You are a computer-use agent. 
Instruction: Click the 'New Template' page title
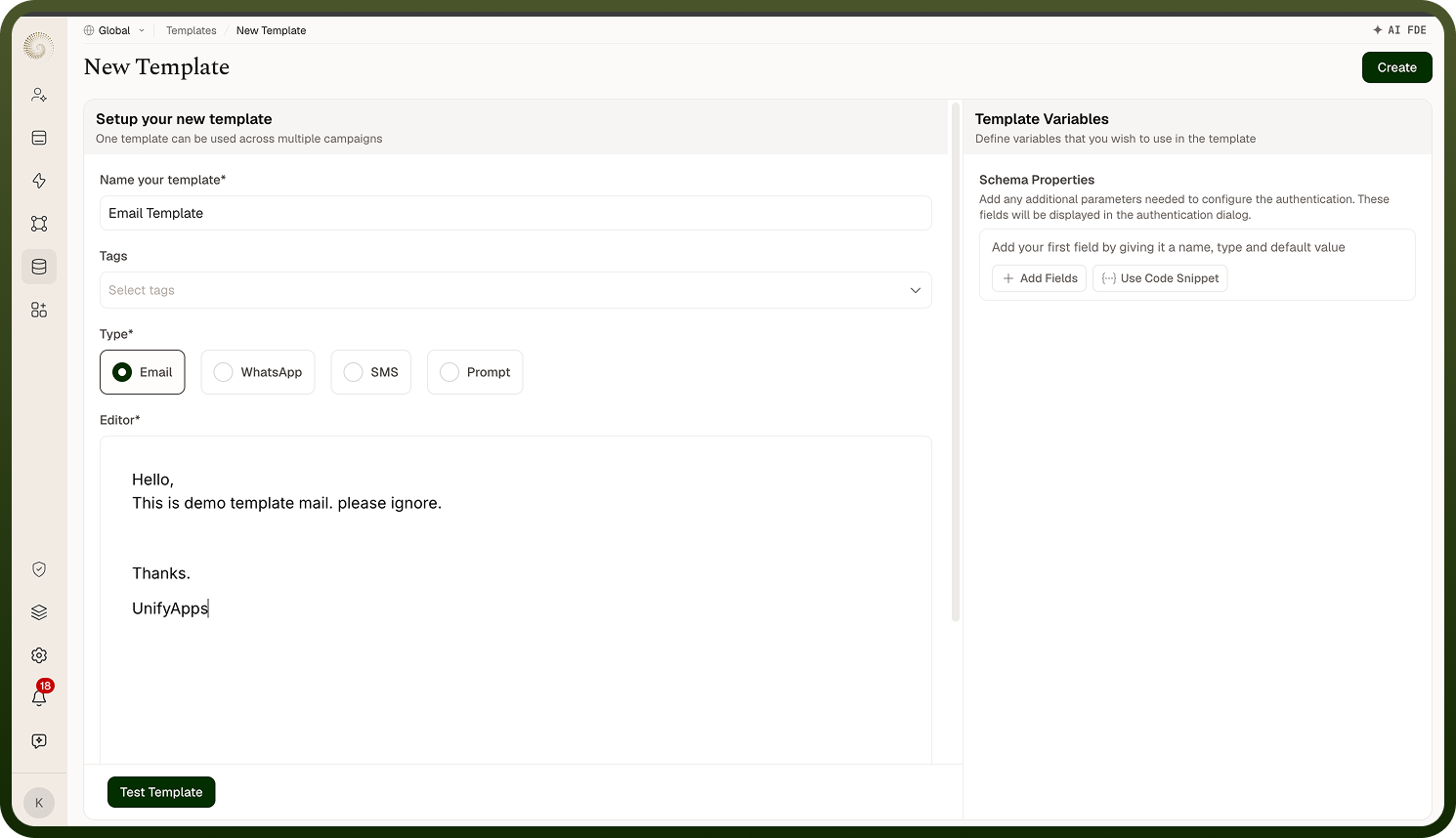156,66
